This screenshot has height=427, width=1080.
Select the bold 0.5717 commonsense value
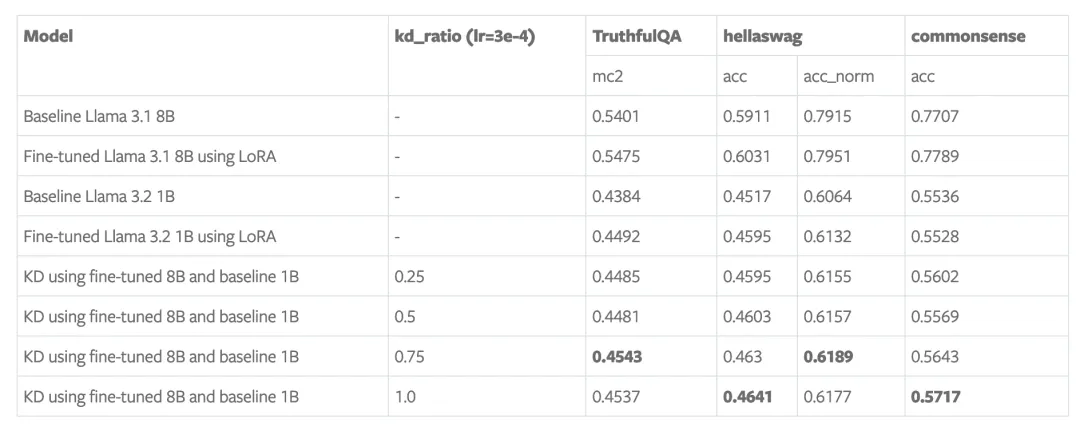coord(935,396)
